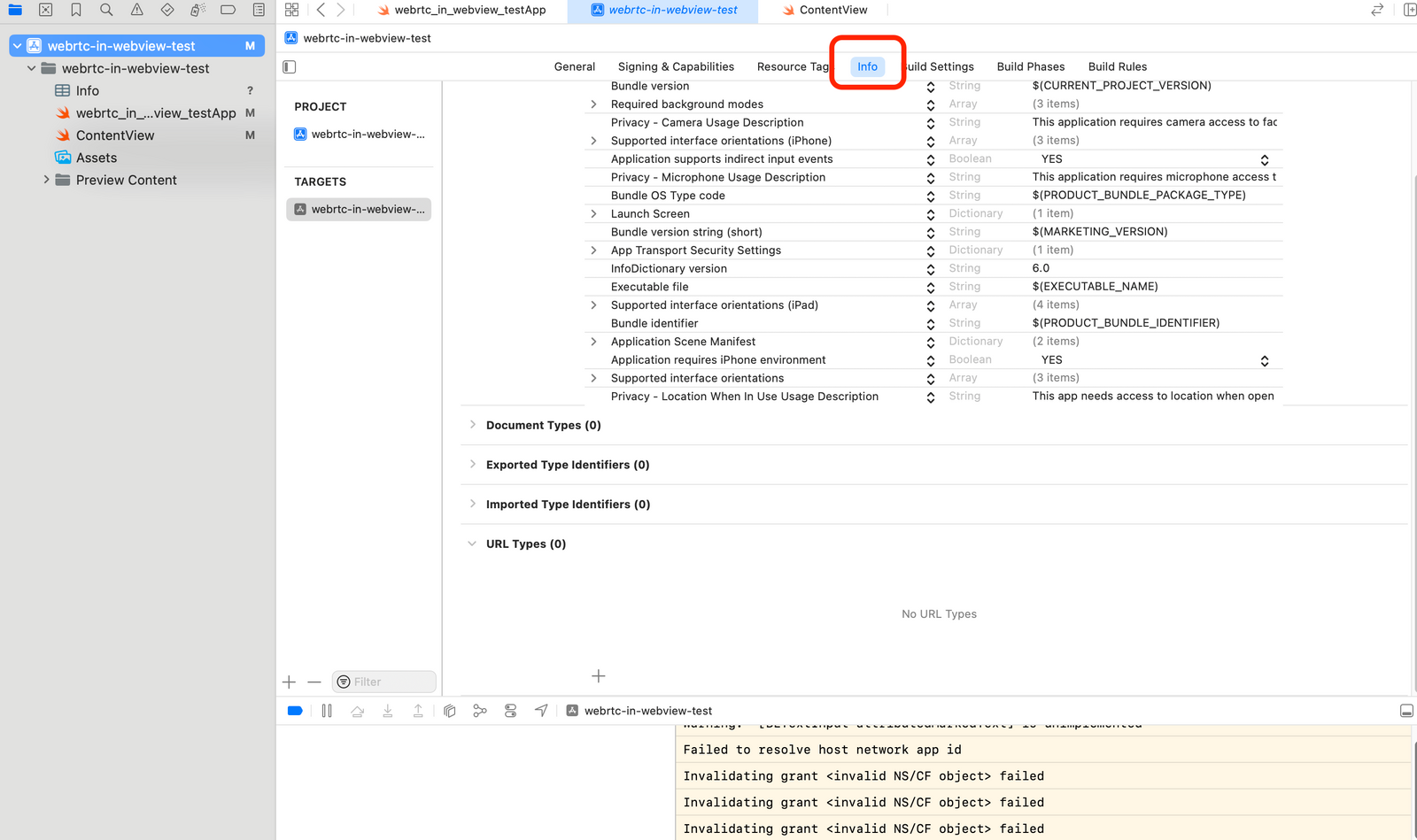Expand Exported Type Identifiers section
This screenshot has height=840, width=1417.
472,465
